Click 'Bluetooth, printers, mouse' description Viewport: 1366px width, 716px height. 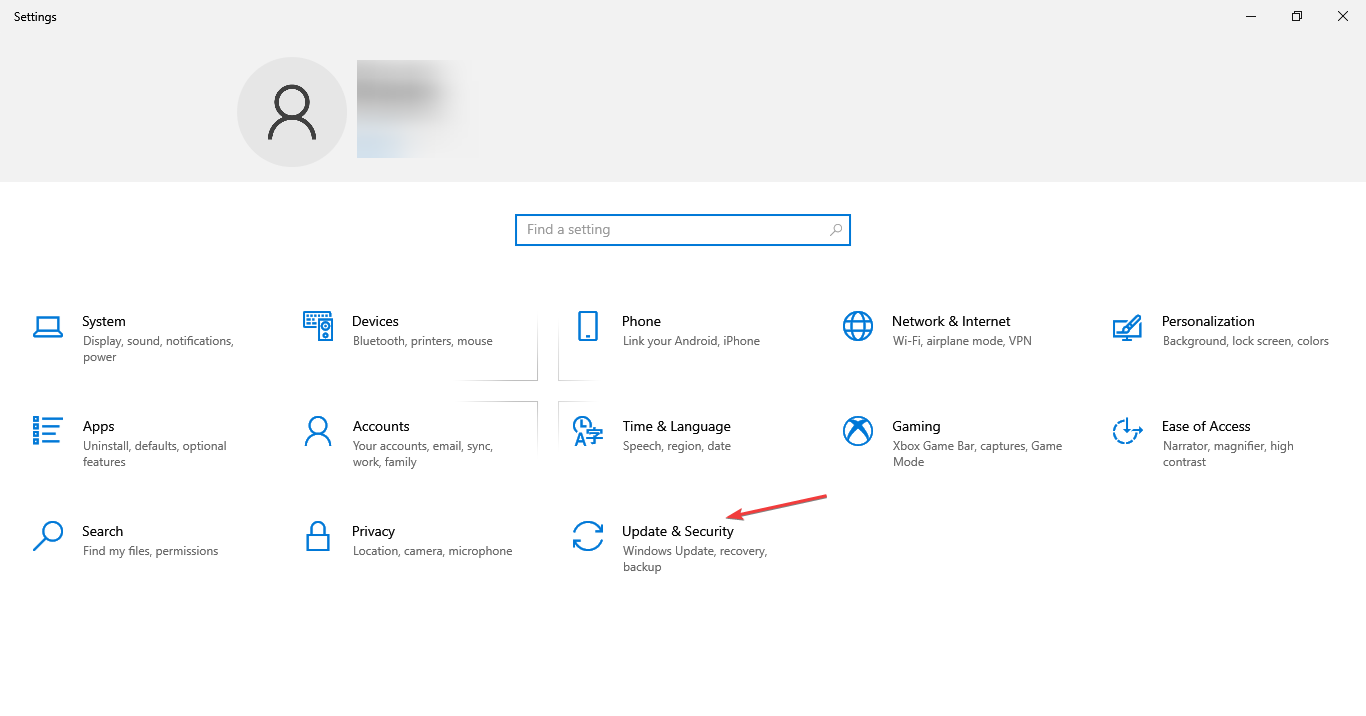[x=423, y=341]
